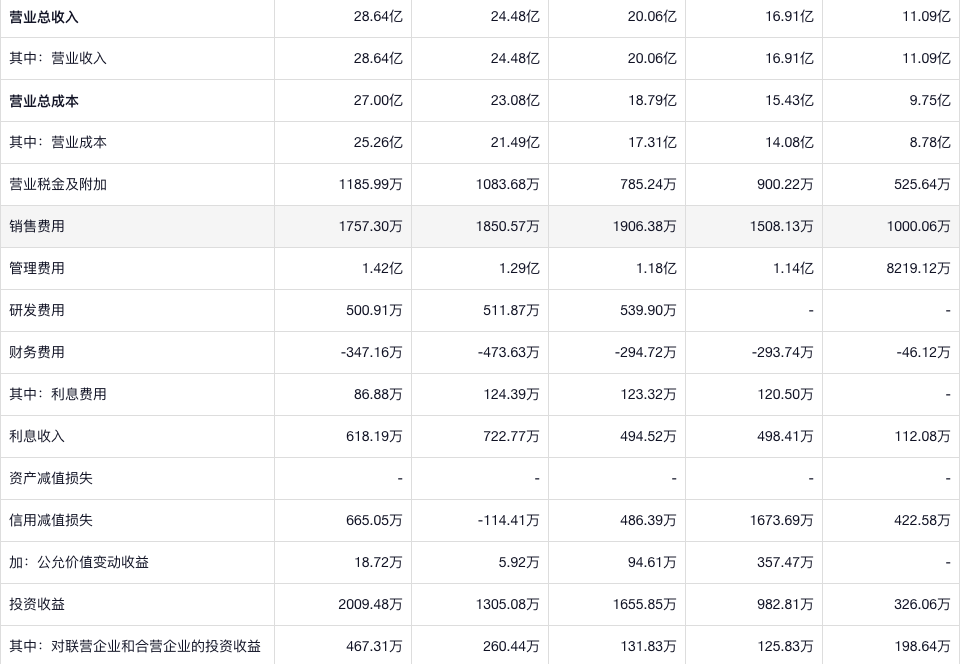This screenshot has height=664, width=962.
Task: Select the 27.00亿 total operating cost cell
Action: pyautogui.click(x=378, y=101)
